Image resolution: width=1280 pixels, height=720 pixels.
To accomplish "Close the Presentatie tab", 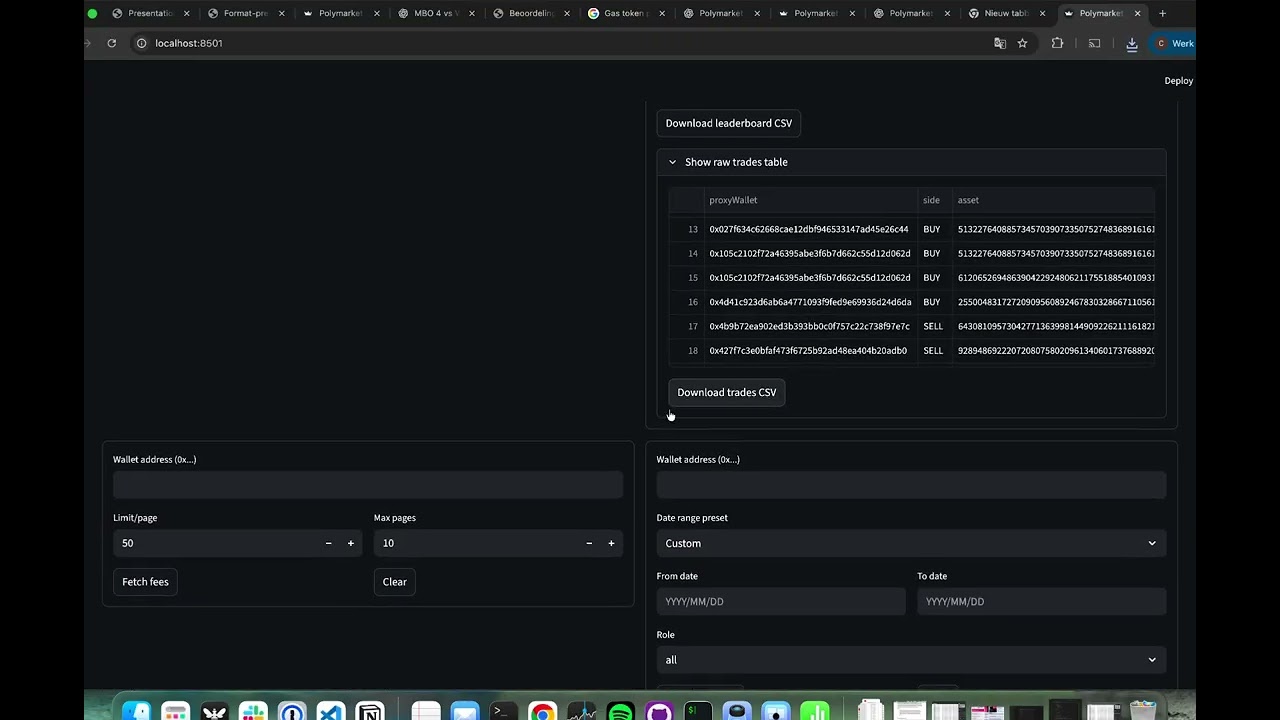I will (x=186, y=13).
